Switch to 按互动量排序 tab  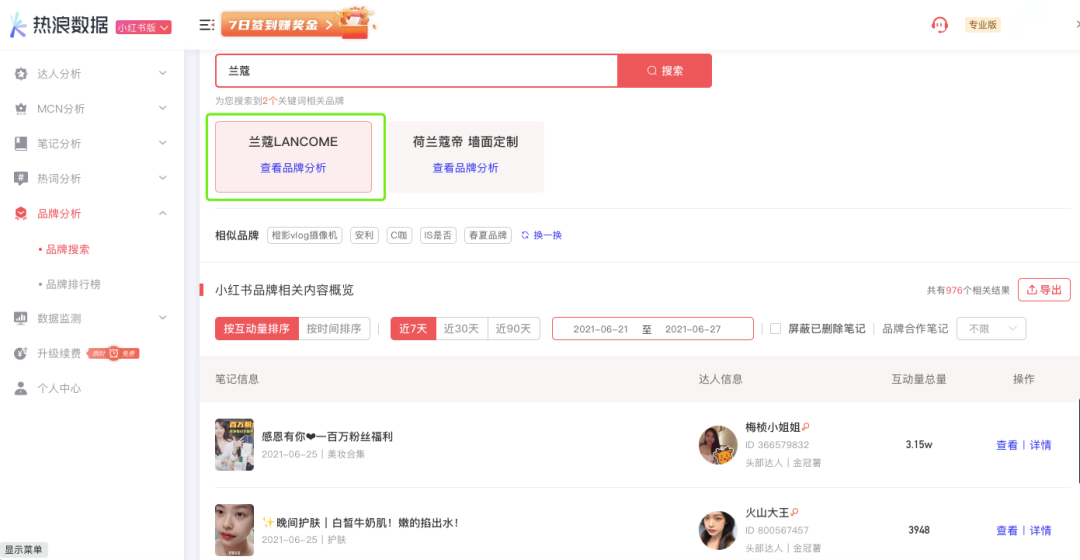tap(256, 329)
